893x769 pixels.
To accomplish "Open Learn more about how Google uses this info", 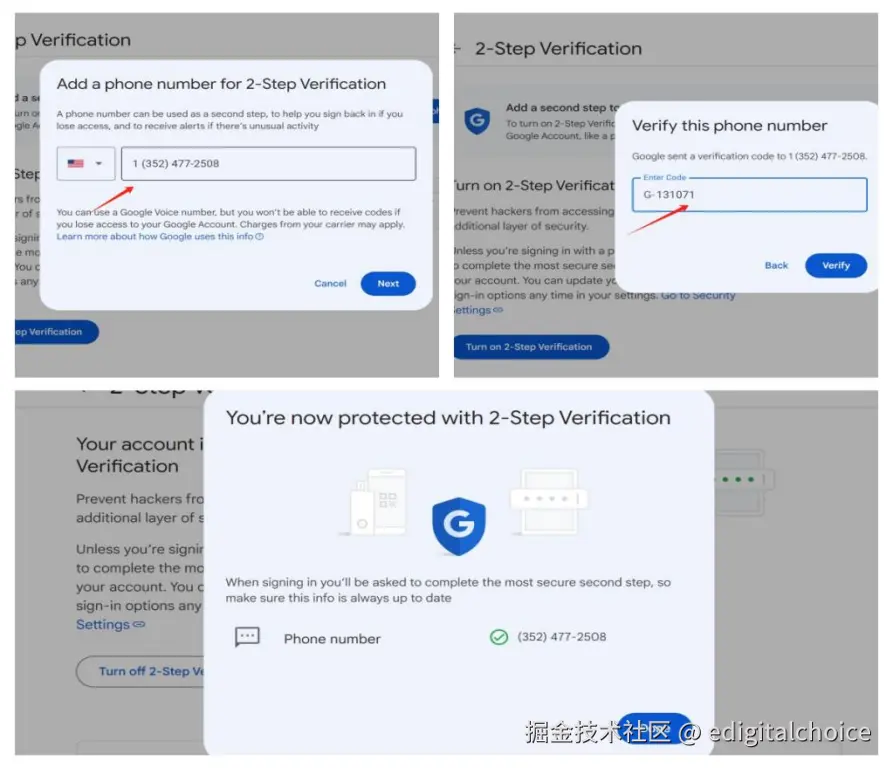I will (x=154, y=236).
